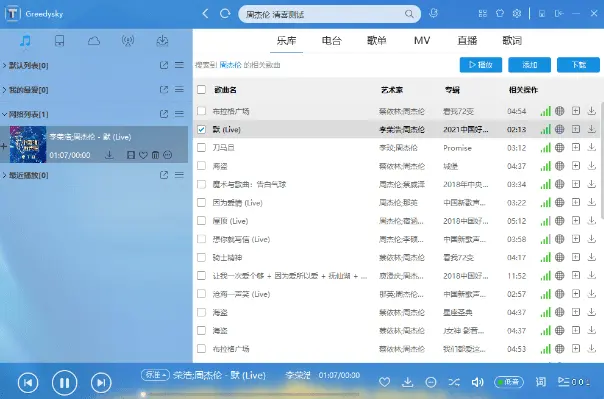The image size is (604, 399).
Task: Switch to the 电台 tab
Action: tap(332, 40)
